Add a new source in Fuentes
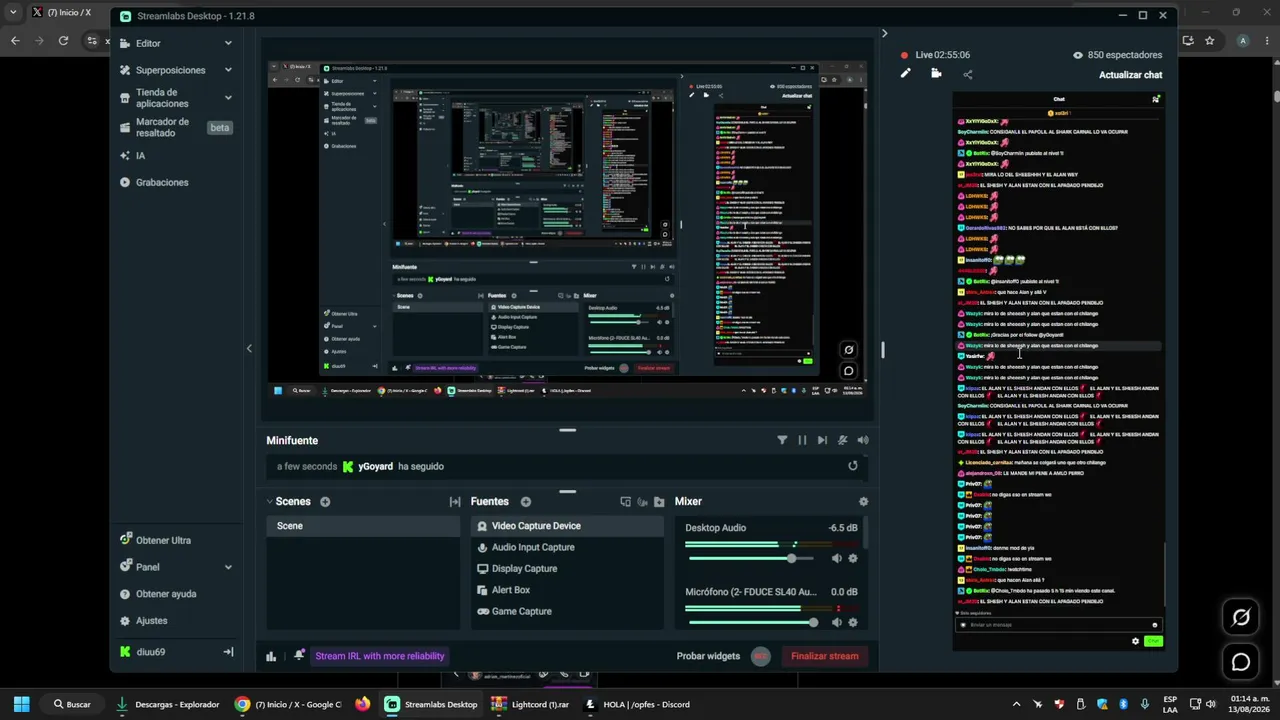The height and width of the screenshot is (720, 1280). tap(526, 502)
